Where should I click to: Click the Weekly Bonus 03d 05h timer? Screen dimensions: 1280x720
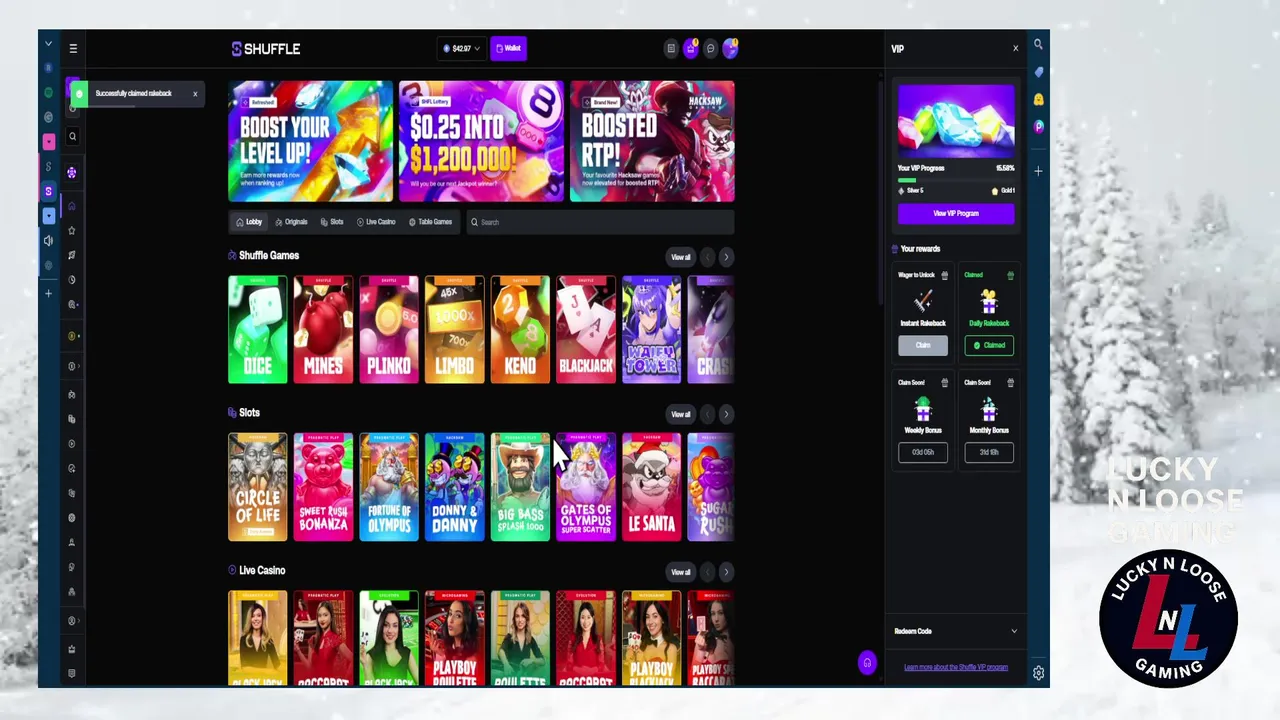[923, 452]
